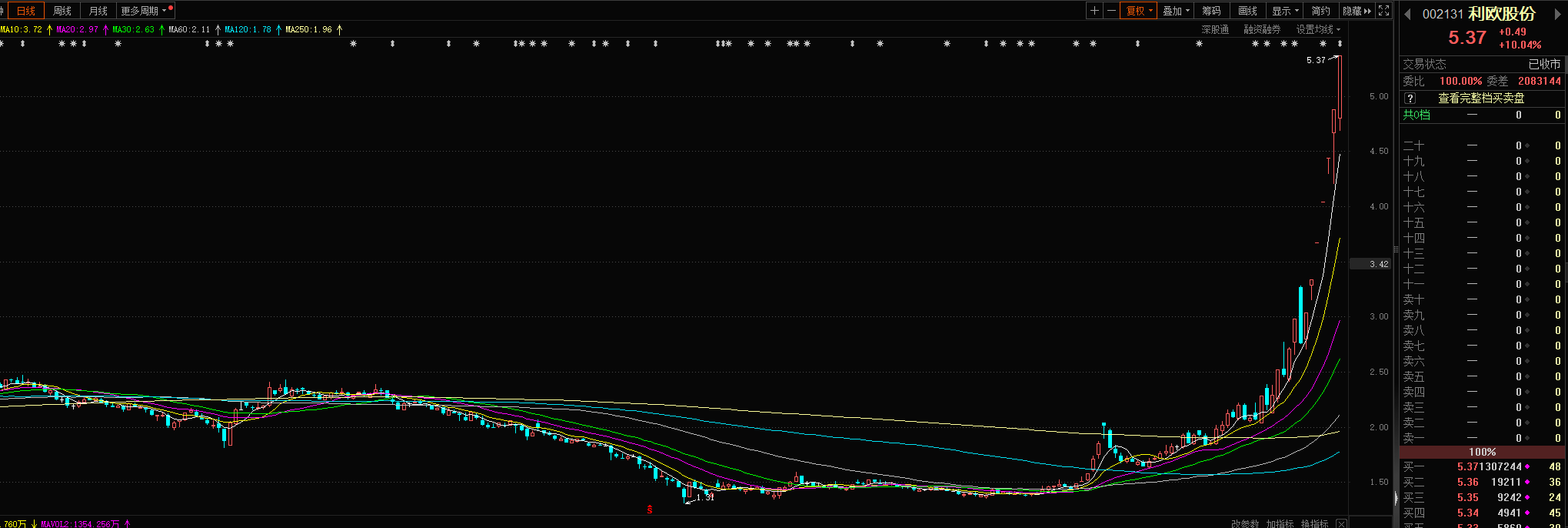Image resolution: width=1568 pixels, height=528 pixels.
Task: Toggle 筹码 chip distribution view
Action: (x=1211, y=11)
